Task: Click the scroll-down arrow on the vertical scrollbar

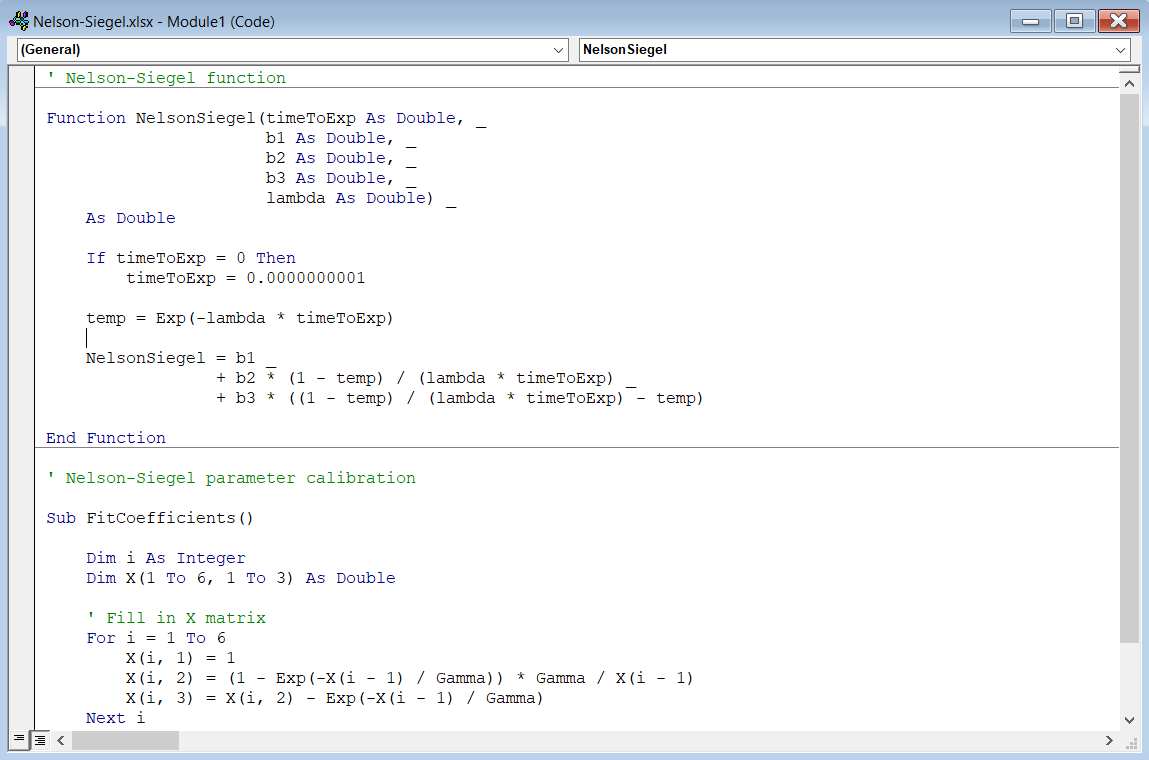Action: pos(1129,719)
